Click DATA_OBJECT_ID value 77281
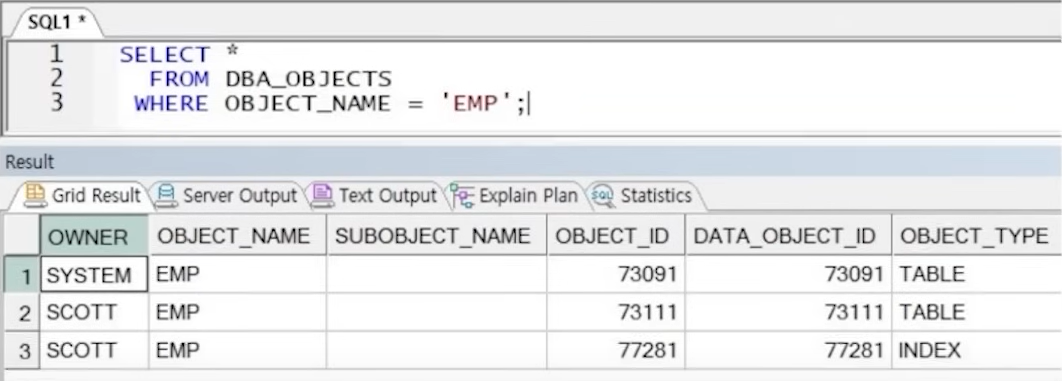The width and height of the screenshot is (1062, 381). (788, 351)
